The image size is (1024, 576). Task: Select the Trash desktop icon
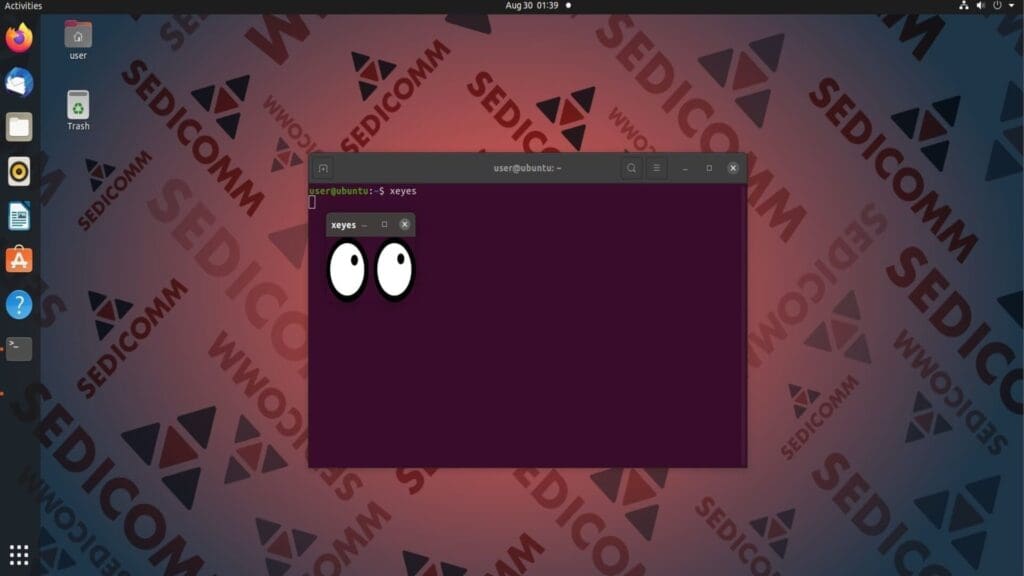coord(78,110)
